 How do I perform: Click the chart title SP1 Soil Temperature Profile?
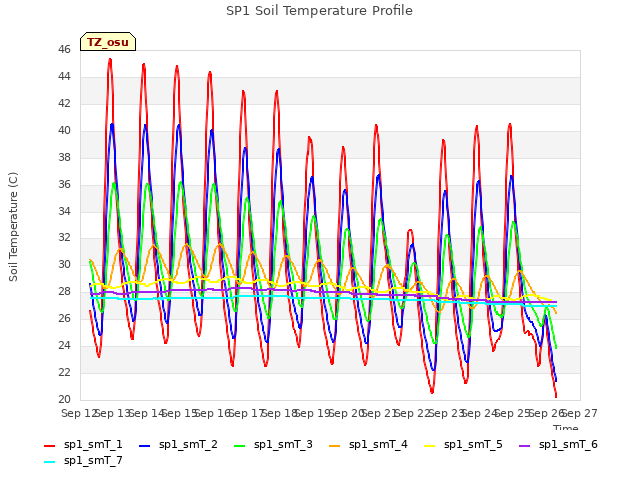pyautogui.click(x=319, y=11)
